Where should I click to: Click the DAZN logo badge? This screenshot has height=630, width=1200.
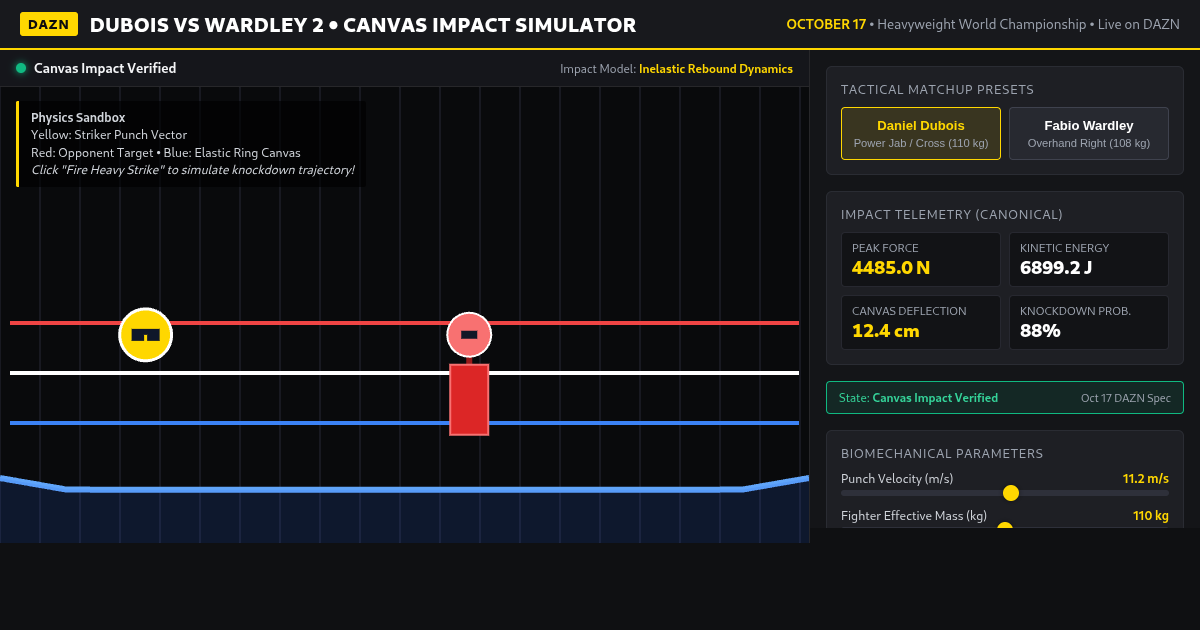coord(49,24)
